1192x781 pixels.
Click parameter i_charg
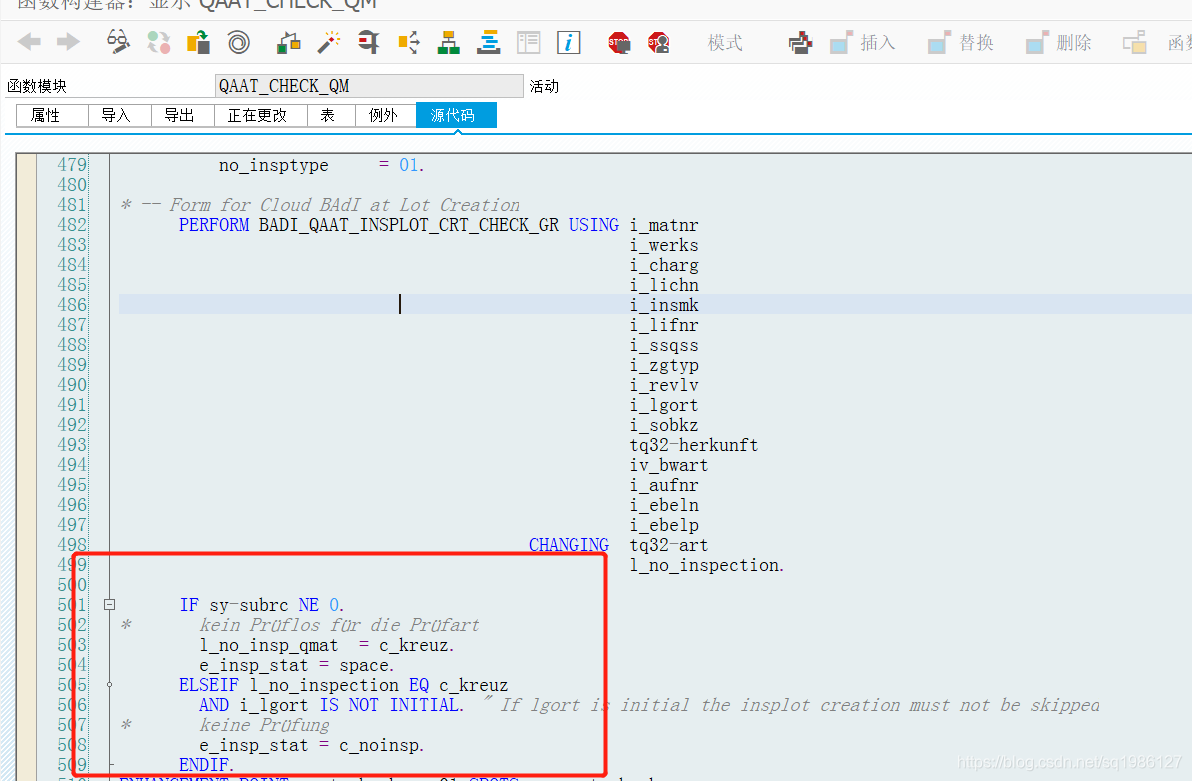click(x=664, y=265)
